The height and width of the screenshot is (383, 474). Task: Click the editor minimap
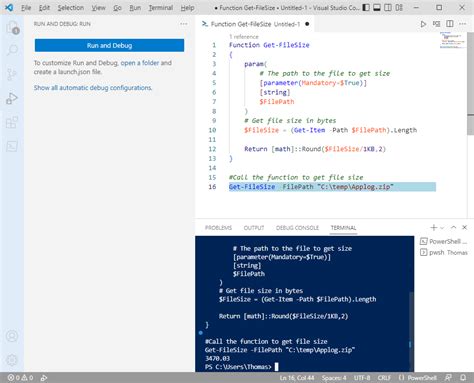453,40
